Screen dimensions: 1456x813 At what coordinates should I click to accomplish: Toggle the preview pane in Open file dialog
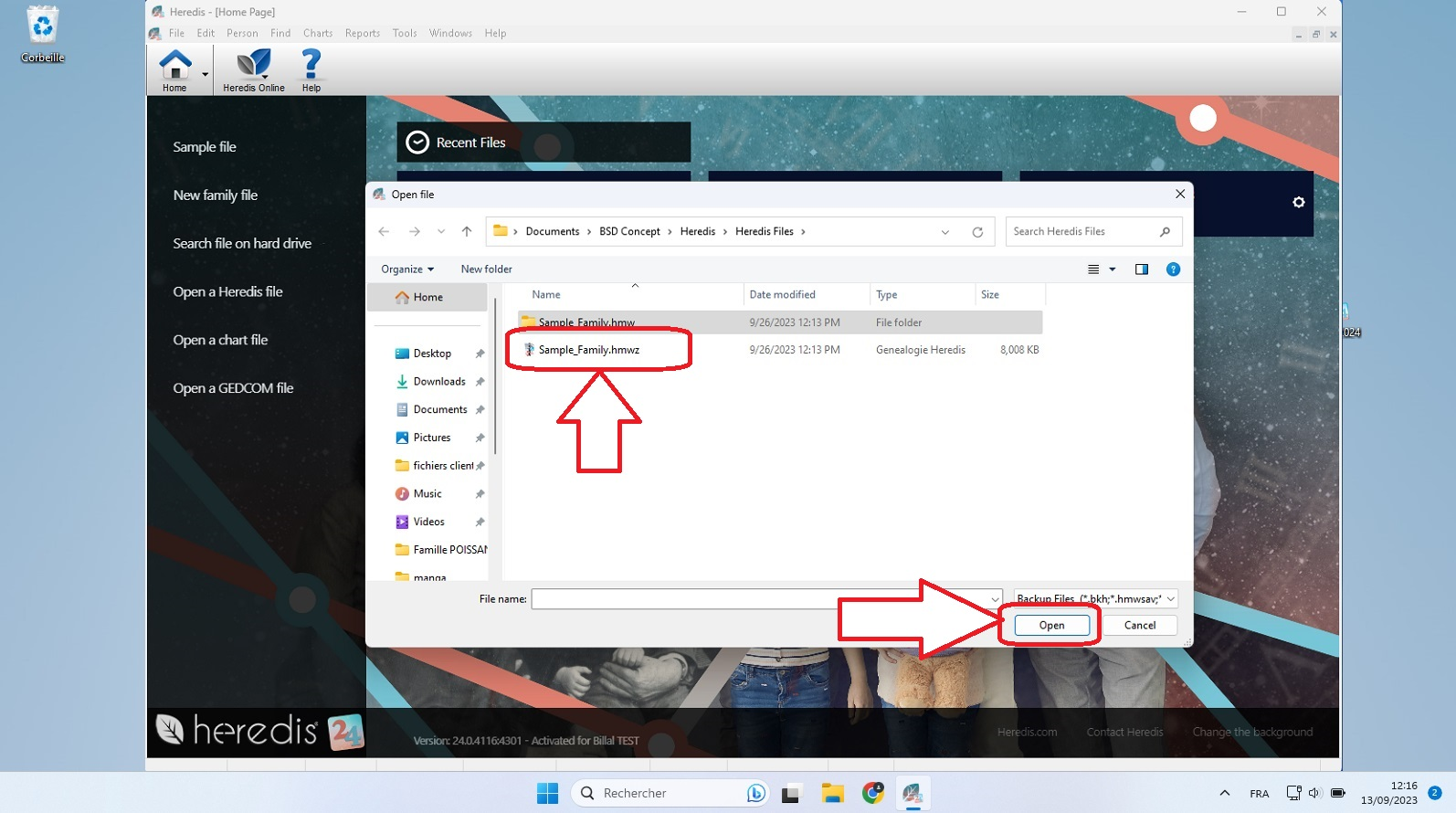click(x=1141, y=269)
